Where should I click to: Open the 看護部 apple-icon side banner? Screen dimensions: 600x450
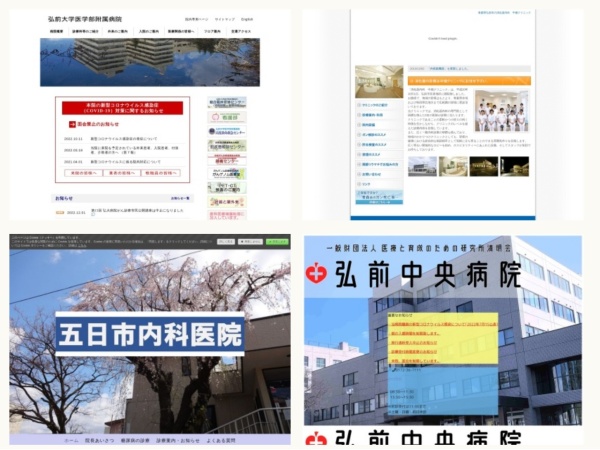227,117
